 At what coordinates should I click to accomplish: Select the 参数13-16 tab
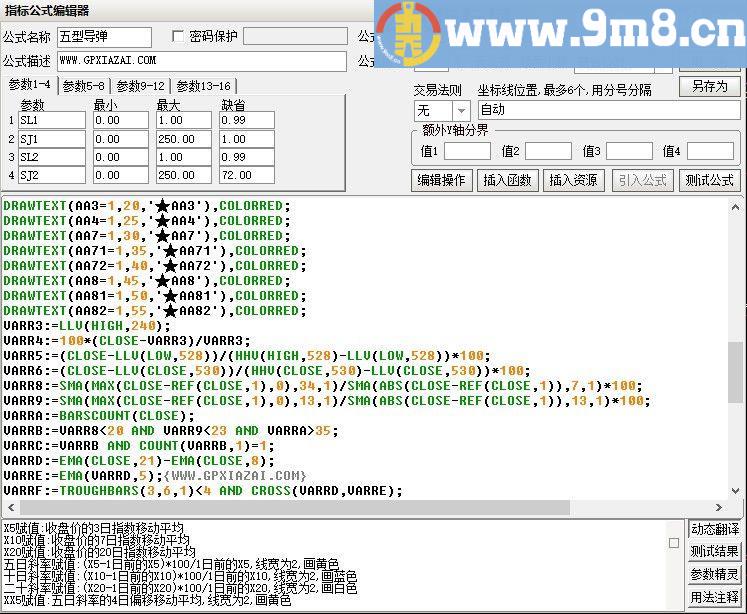click(203, 86)
